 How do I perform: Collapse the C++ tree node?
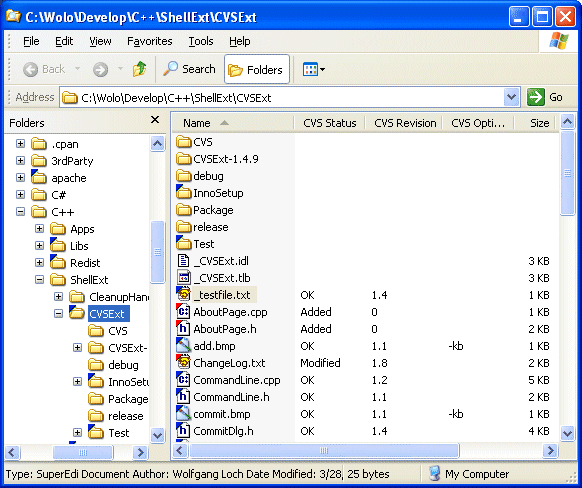tap(20, 212)
